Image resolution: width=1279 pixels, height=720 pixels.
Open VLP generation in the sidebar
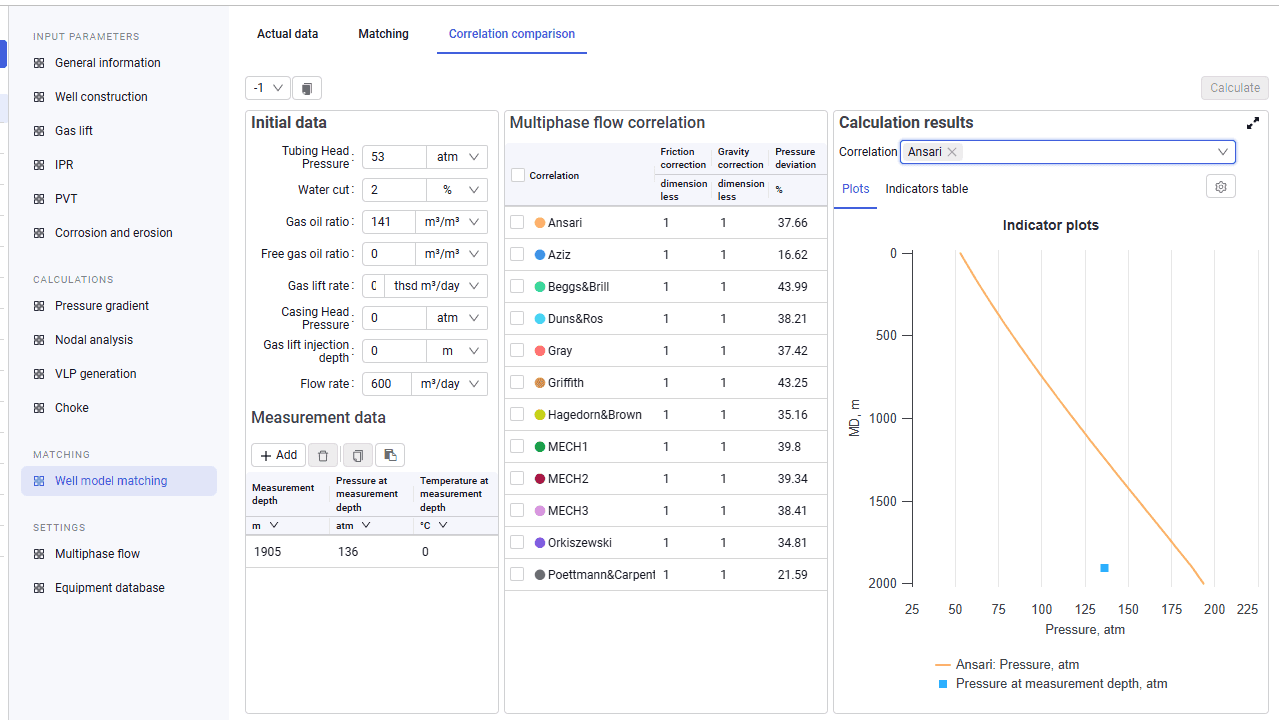96,374
